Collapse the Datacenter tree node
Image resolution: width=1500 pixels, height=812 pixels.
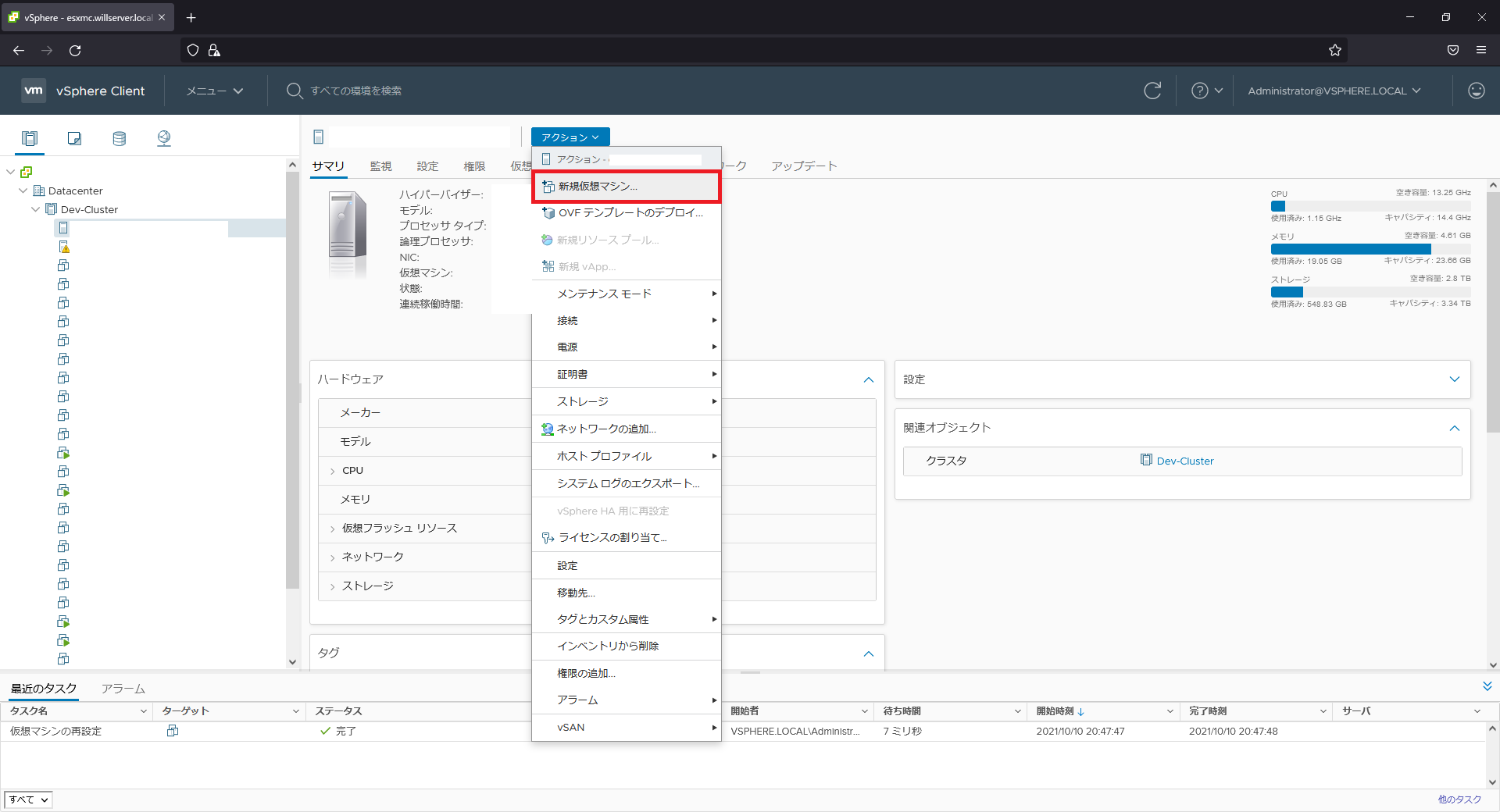click(23, 191)
